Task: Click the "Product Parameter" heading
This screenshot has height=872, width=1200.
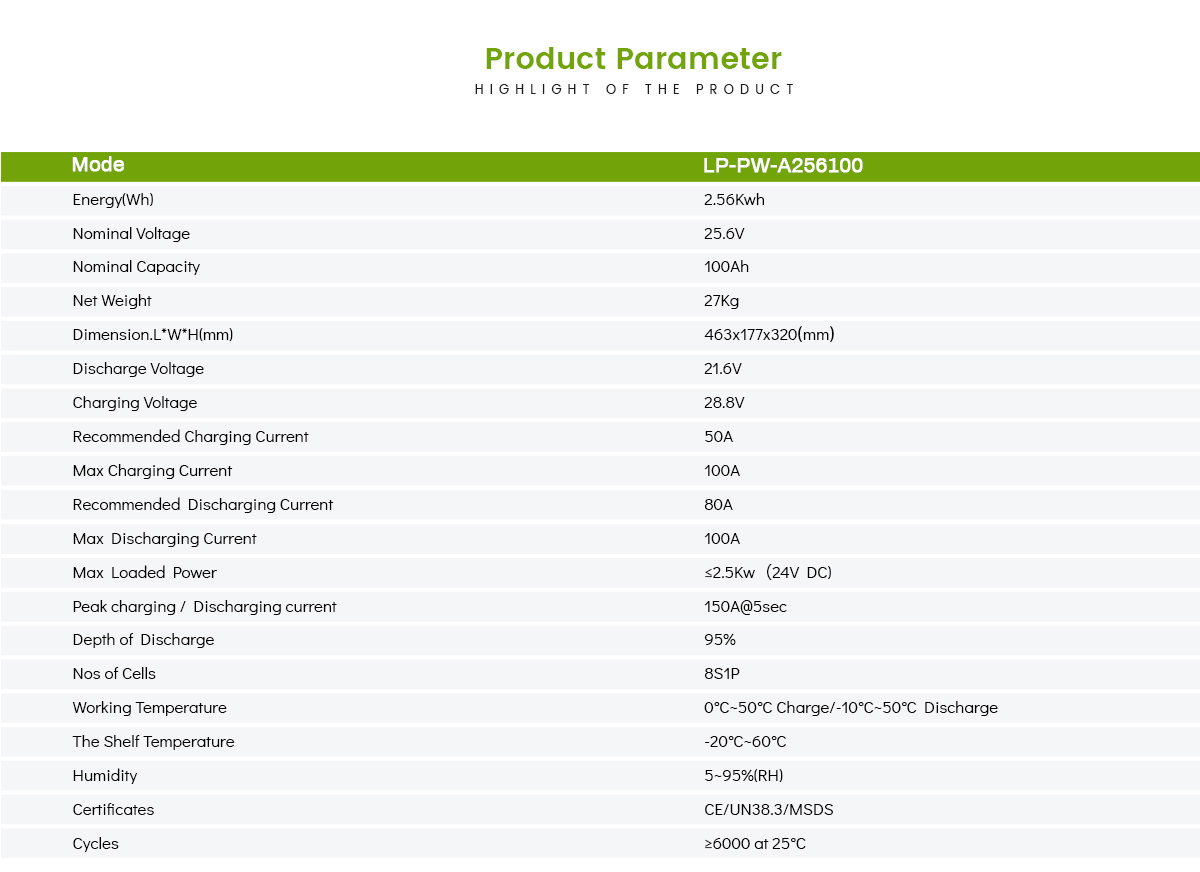Action: coord(633,58)
